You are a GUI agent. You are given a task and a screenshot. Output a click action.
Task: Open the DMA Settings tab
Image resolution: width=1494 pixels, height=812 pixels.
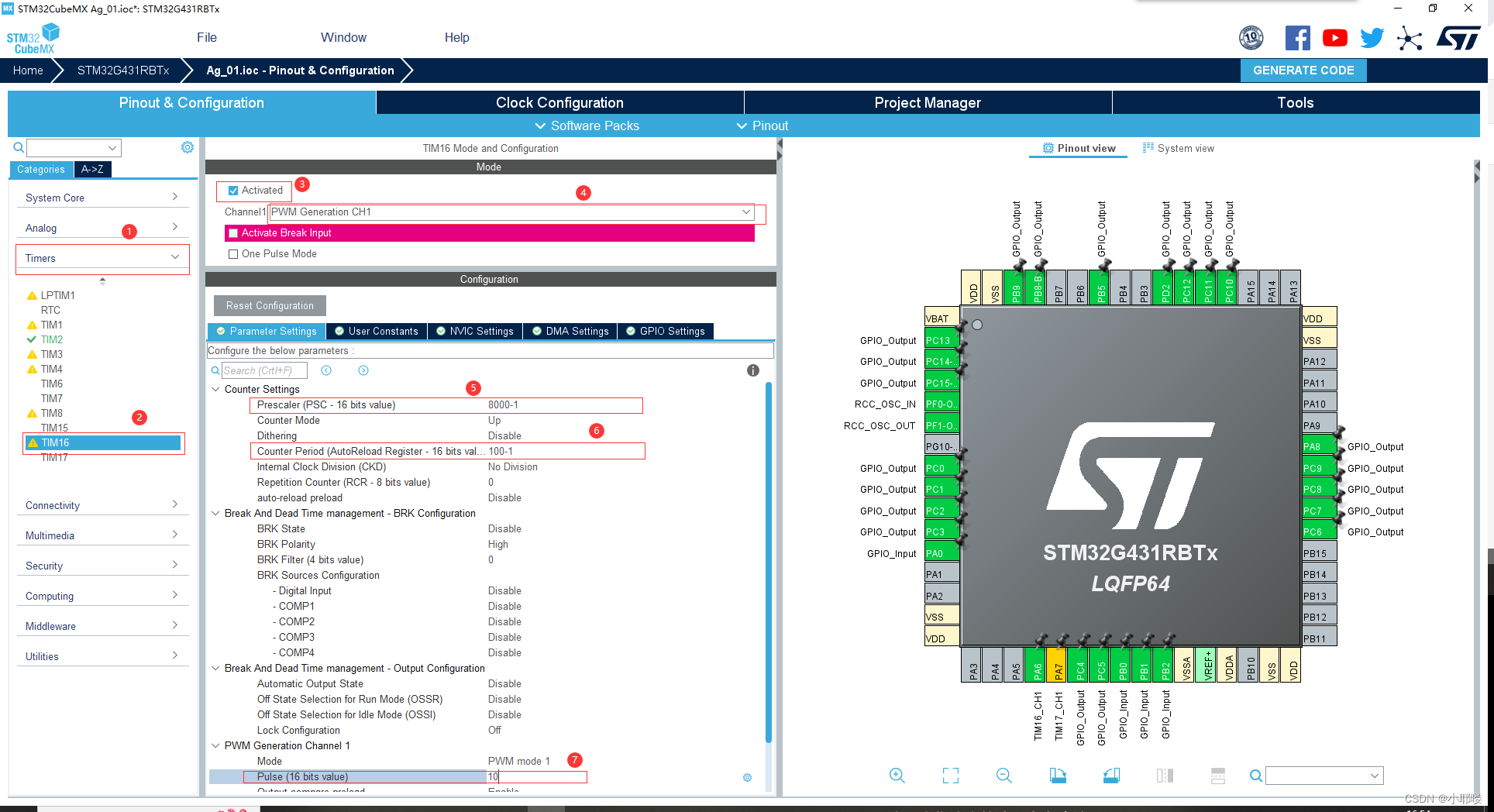pyautogui.click(x=570, y=331)
